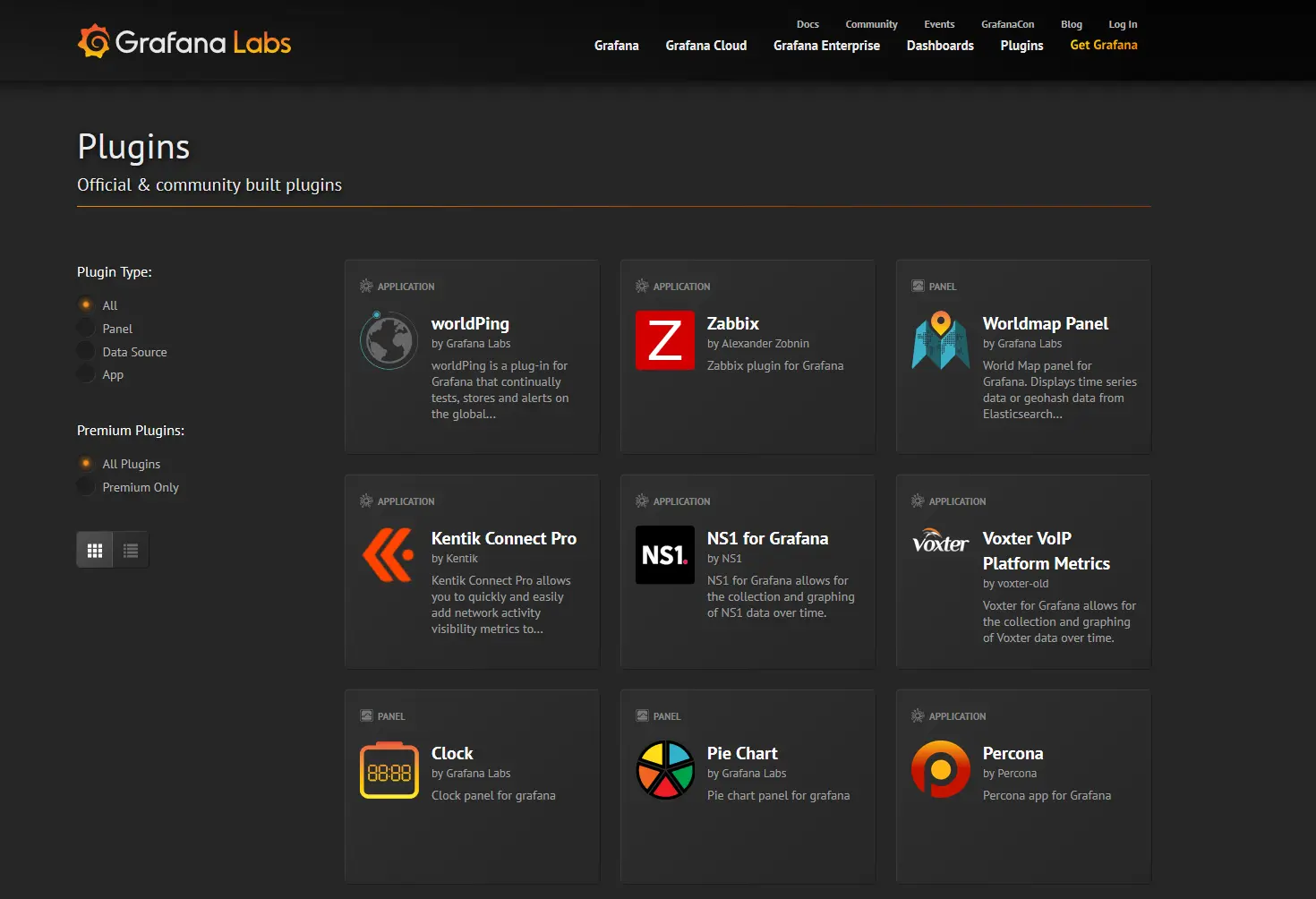Open the Pie Chart plugin title
This screenshot has height=899, width=1316.
click(742, 753)
